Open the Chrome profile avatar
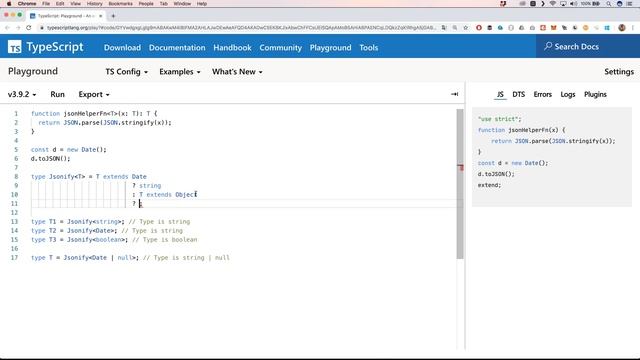The width and height of the screenshot is (640, 360). (x=622, y=28)
